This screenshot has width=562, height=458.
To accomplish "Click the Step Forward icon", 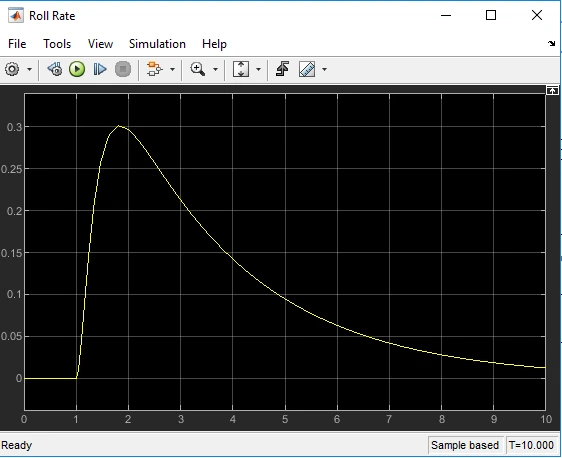I will coord(100,69).
